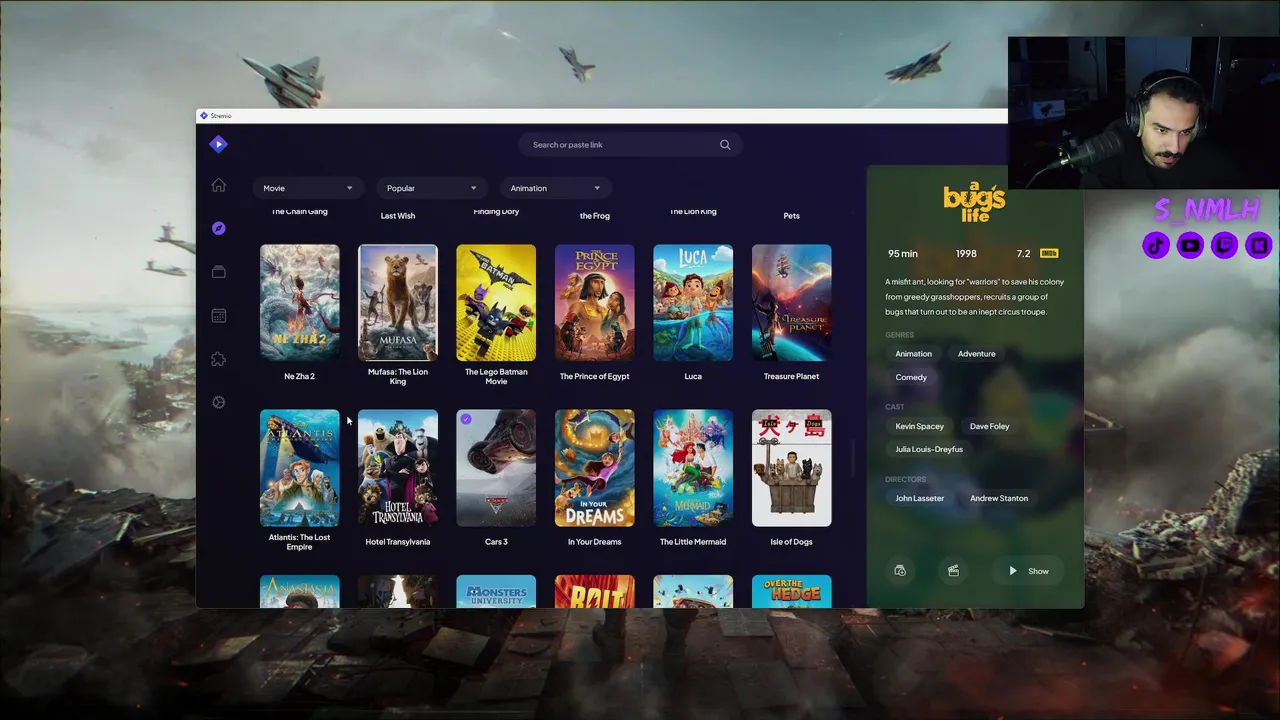Select the Isle of Dogs poster
The height and width of the screenshot is (720, 1280).
click(x=791, y=468)
